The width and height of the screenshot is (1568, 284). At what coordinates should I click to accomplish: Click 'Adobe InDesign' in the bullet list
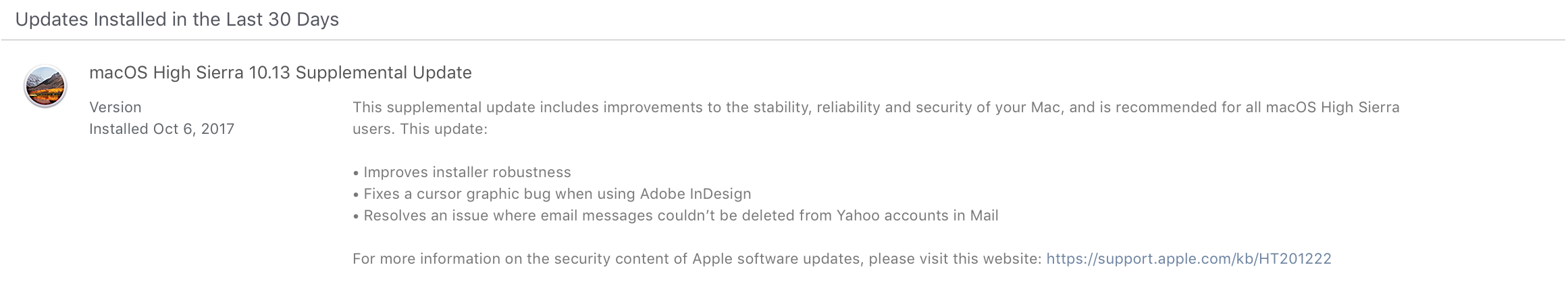[696, 194]
